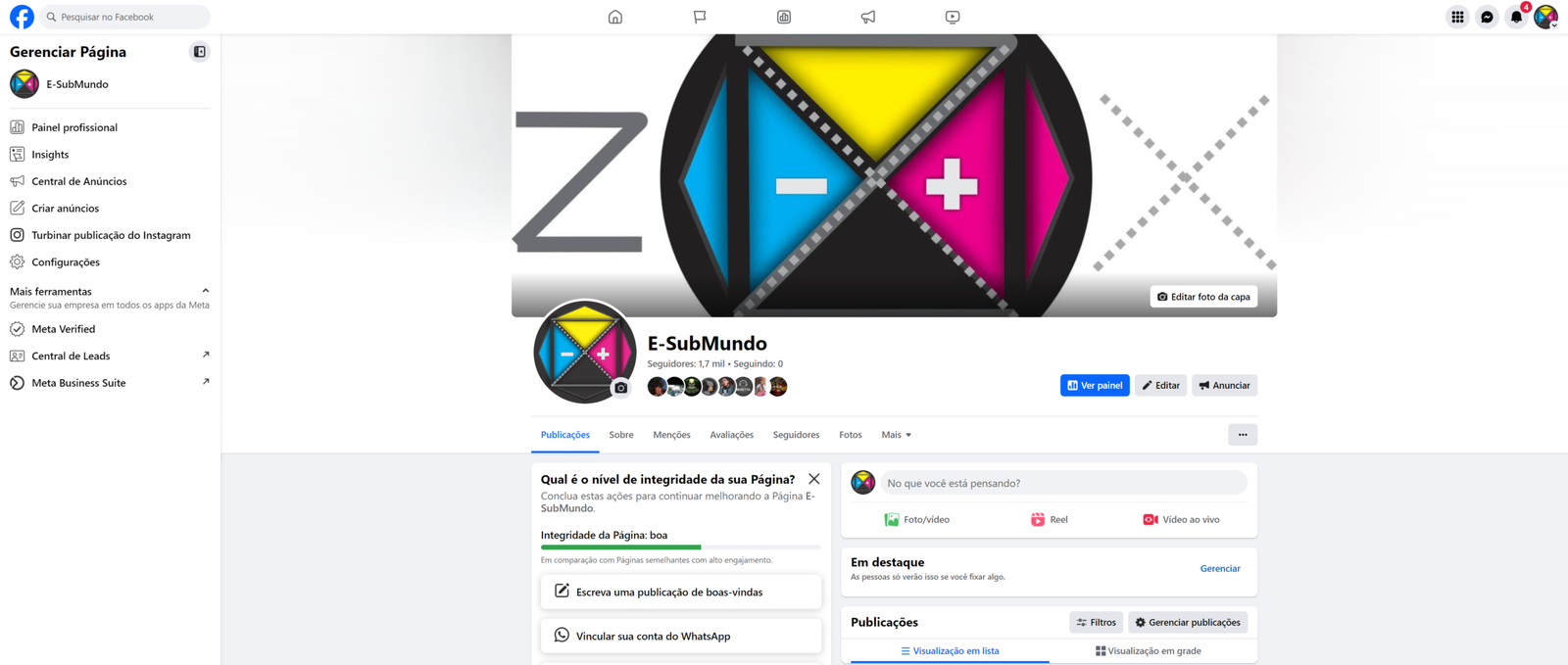Collapse the Mais ferramentas section
The height and width of the screenshot is (665, 1568).
pyautogui.click(x=206, y=291)
